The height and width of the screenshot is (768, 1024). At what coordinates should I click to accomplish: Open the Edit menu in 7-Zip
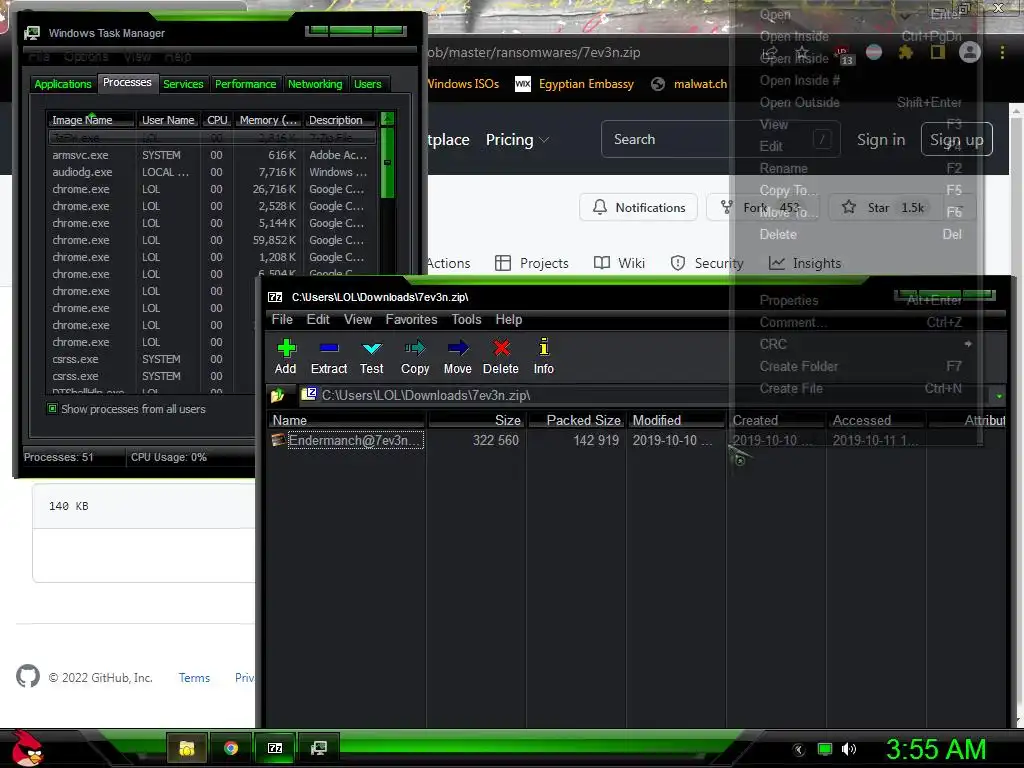(318, 319)
